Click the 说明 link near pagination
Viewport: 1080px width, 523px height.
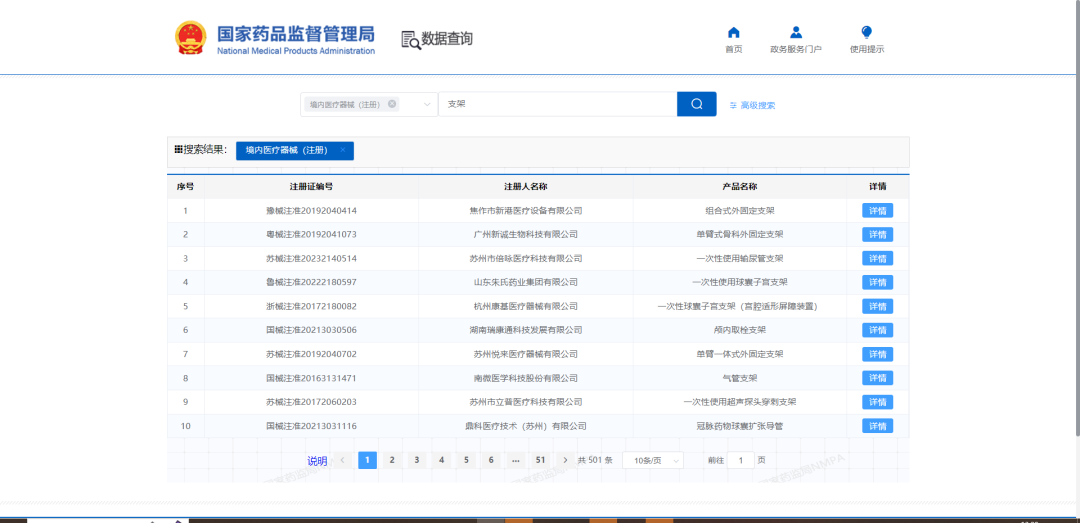(x=317, y=461)
